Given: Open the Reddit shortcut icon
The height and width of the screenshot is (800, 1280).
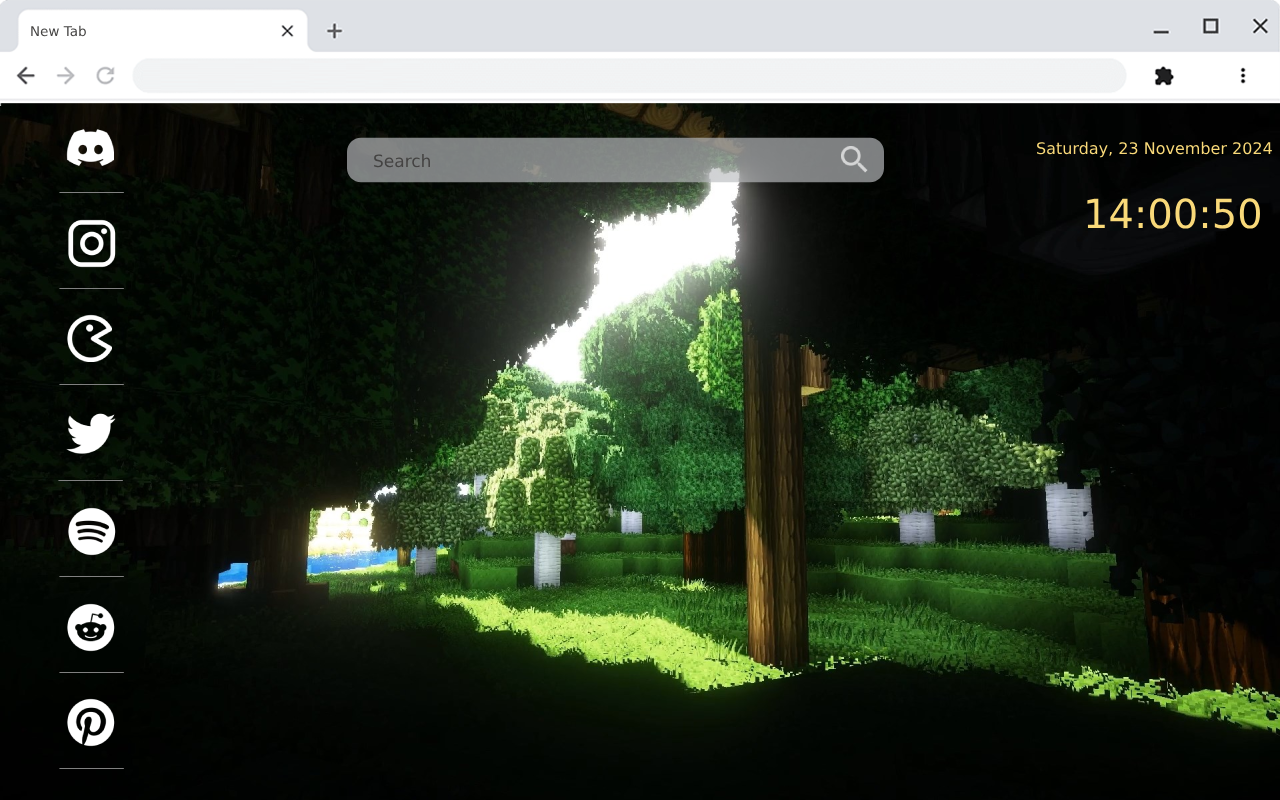Looking at the screenshot, I should (91, 627).
